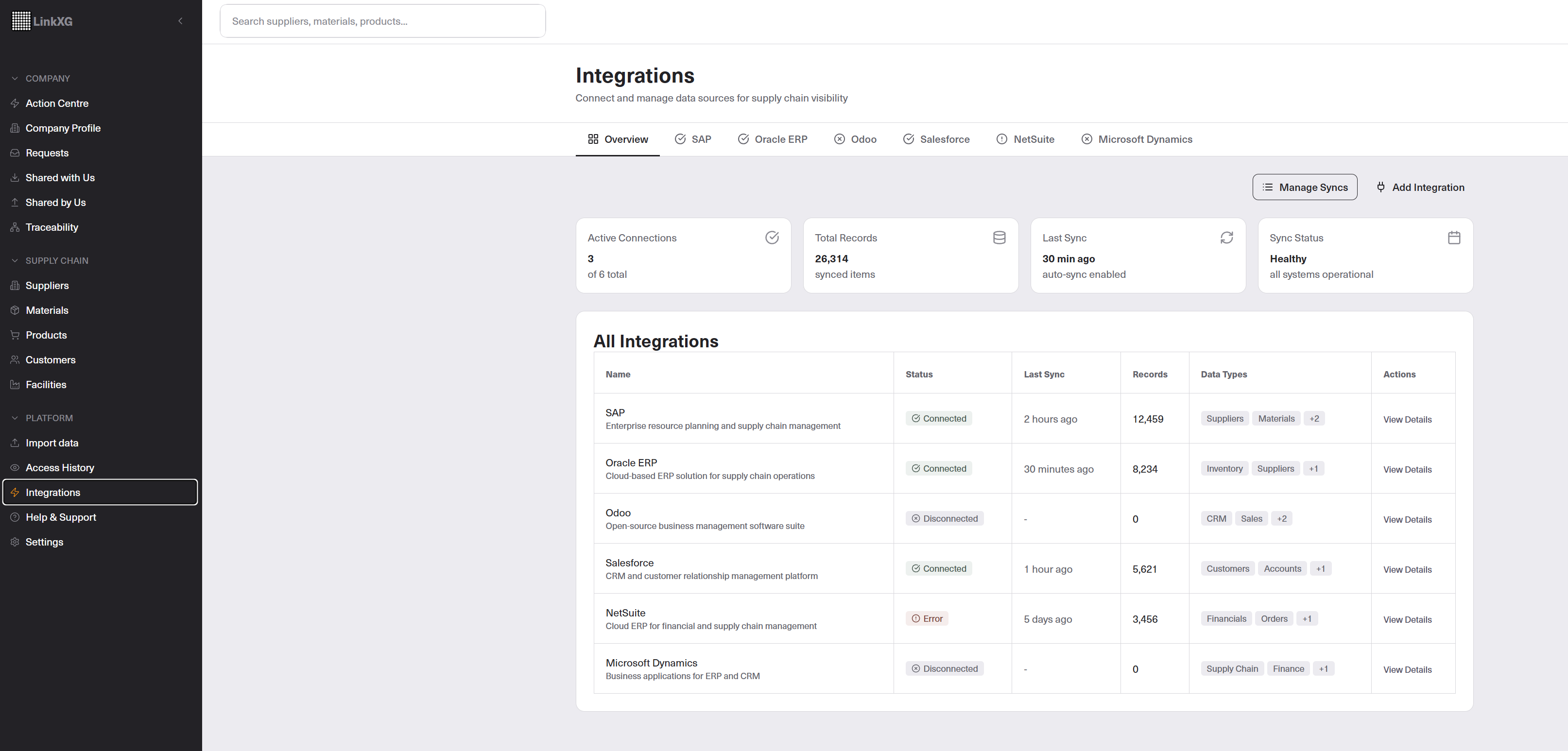Screen dimensions: 1568x751
Task: Click the Customers people icon
Action: (15, 359)
